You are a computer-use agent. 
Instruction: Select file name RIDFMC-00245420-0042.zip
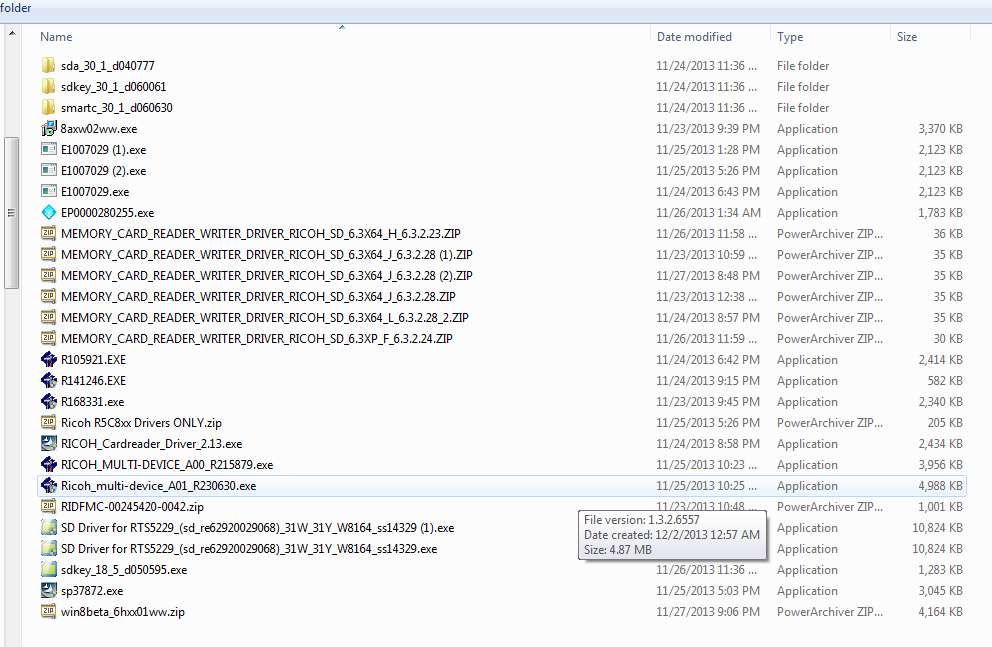point(132,506)
